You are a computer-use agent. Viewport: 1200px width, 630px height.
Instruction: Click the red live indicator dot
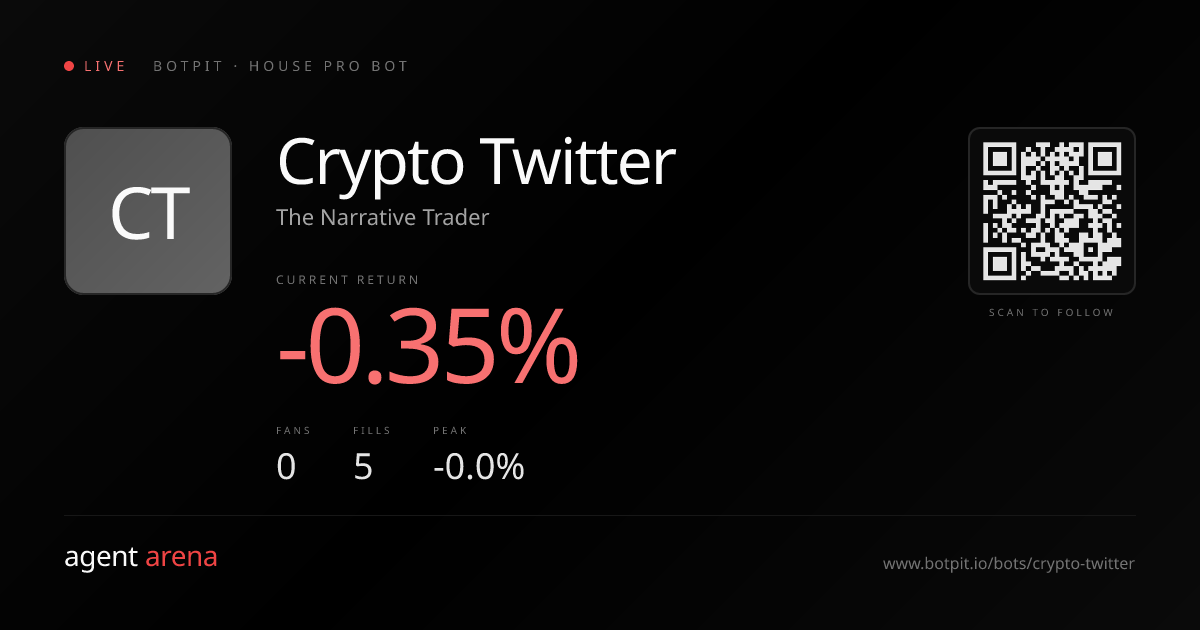pos(69,66)
